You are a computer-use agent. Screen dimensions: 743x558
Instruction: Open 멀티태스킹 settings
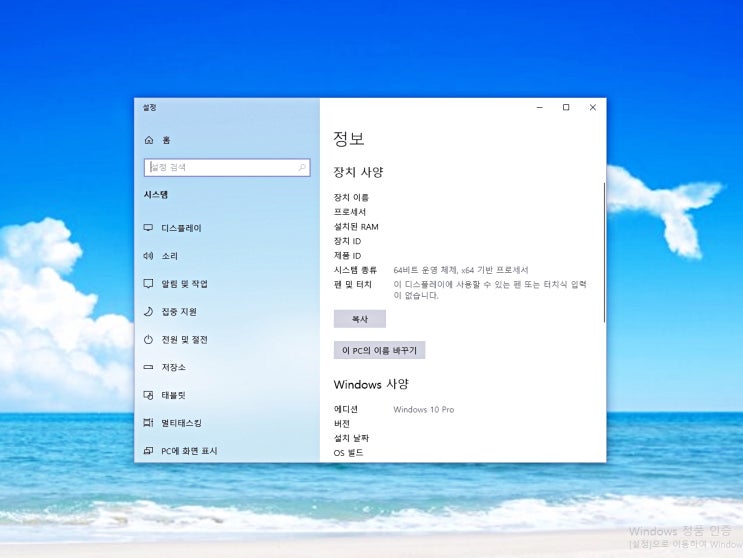click(x=181, y=423)
